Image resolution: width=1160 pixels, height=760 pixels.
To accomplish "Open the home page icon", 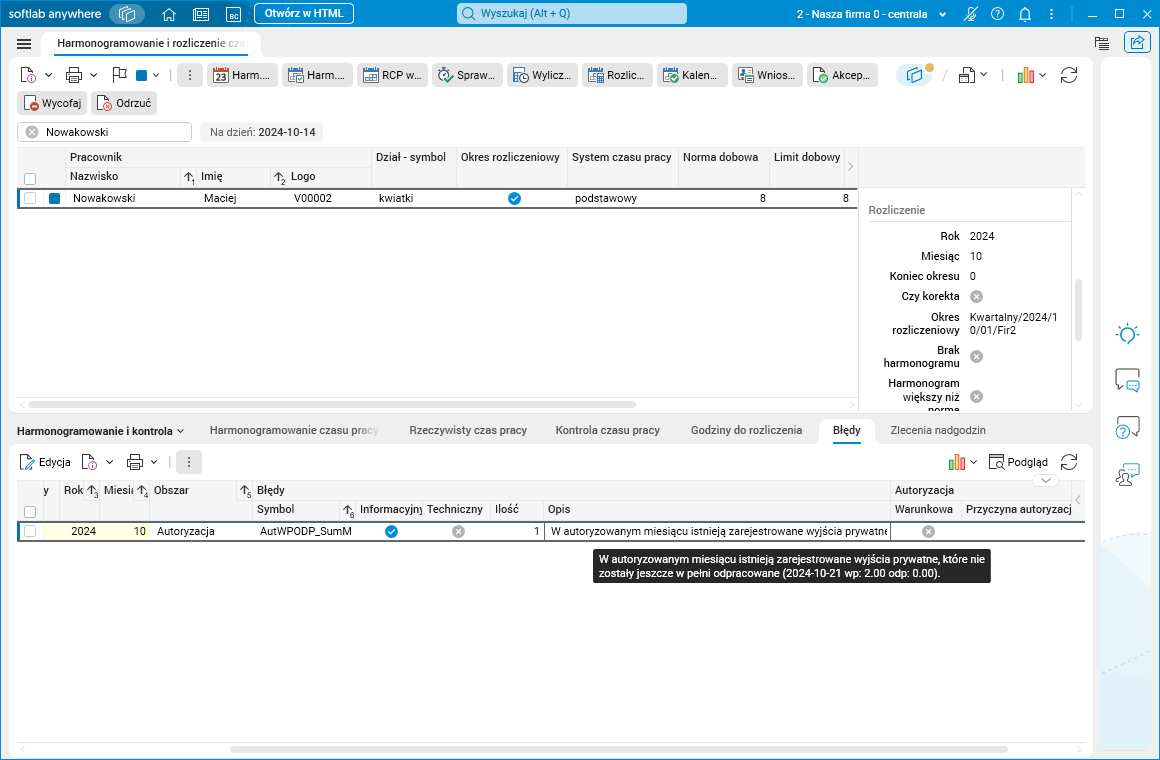I will pyautogui.click(x=169, y=14).
